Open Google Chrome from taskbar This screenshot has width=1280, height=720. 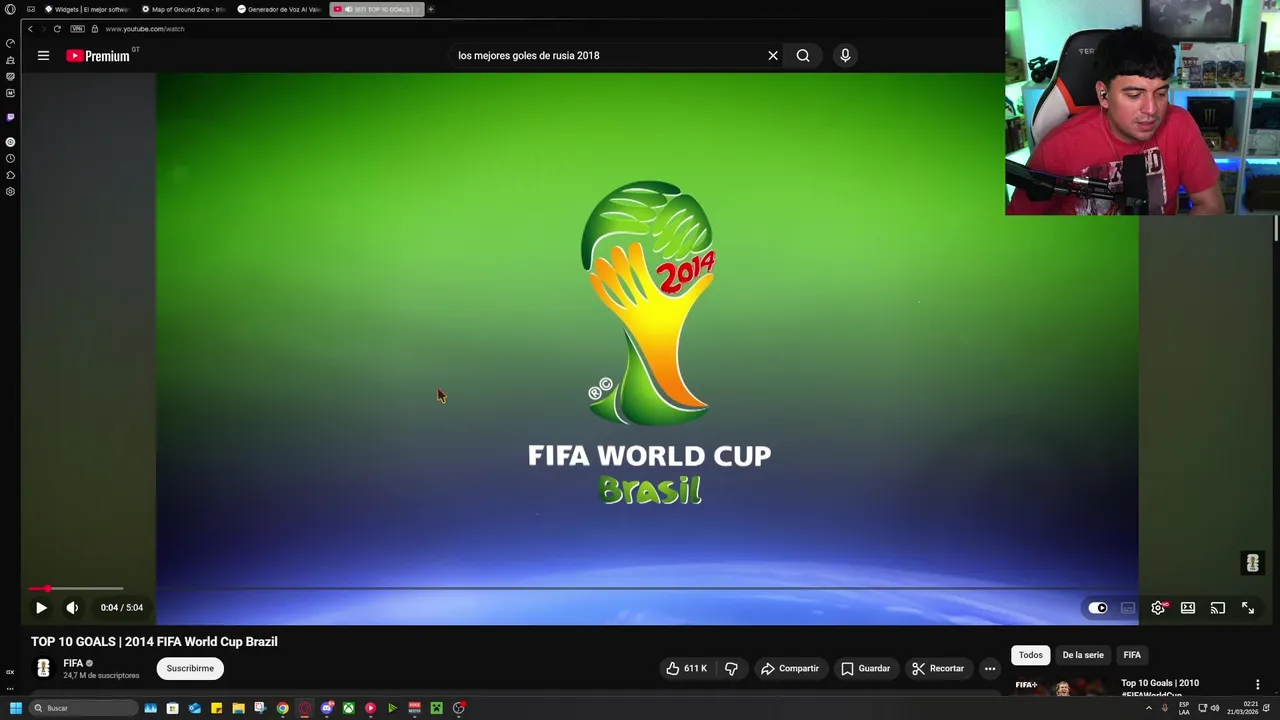[x=282, y=708]
